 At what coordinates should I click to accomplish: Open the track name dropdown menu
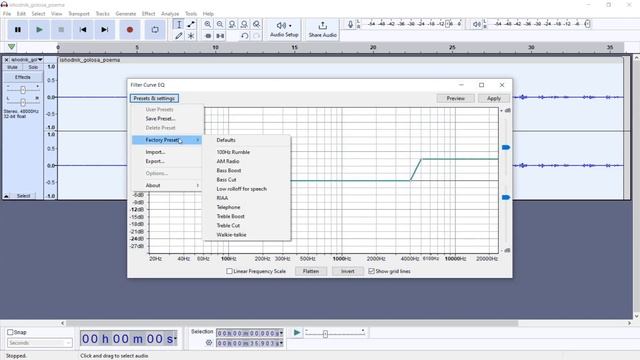pyautogui.click(x=26, y=60)
